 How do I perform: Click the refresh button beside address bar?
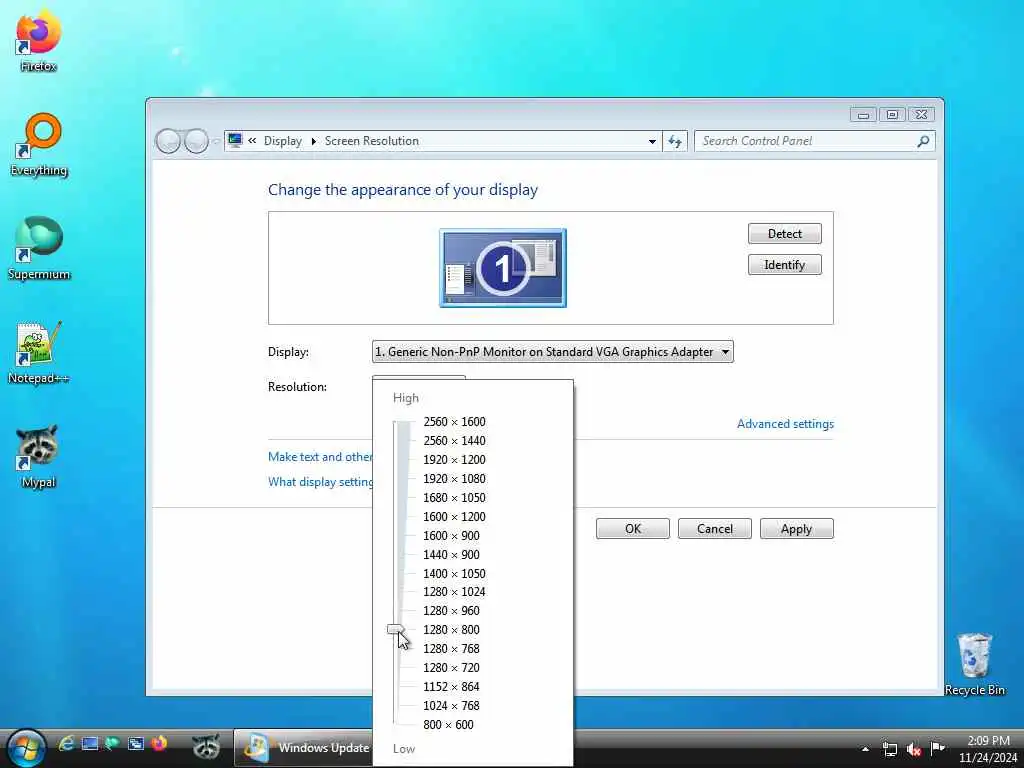click(x=675, y=141)
